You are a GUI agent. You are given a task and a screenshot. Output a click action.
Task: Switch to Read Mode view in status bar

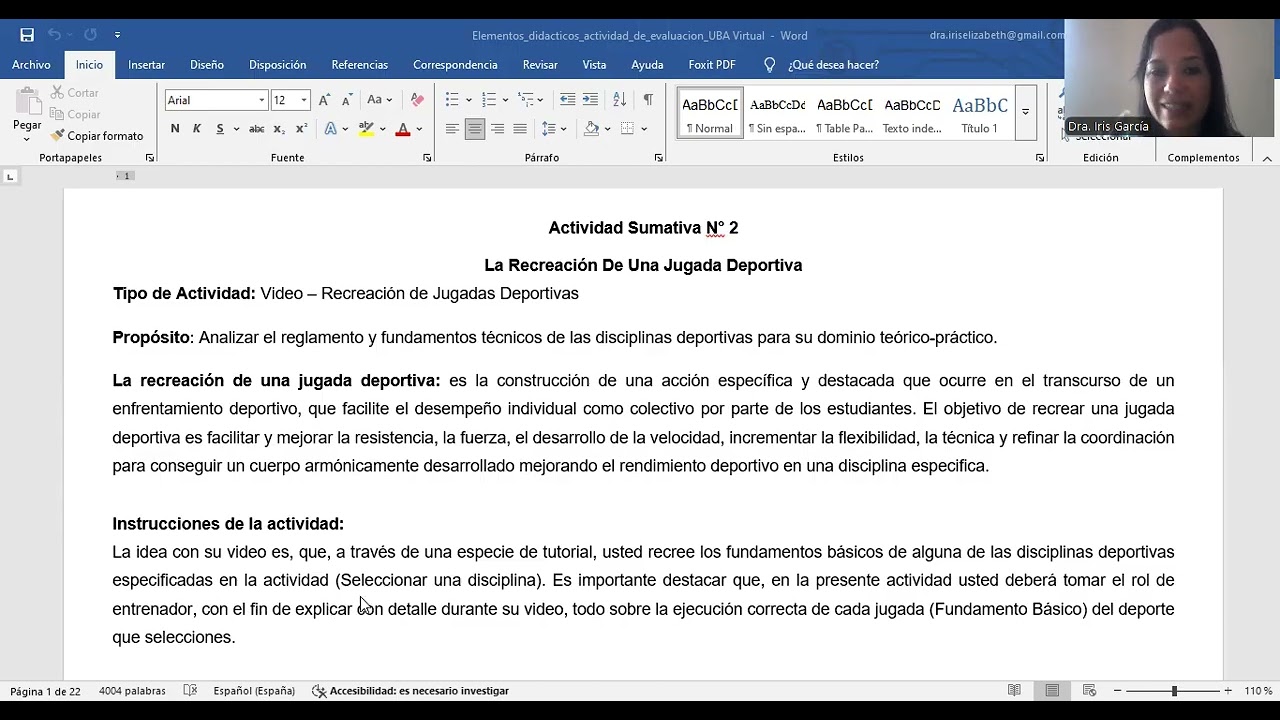click(1014, 690)
